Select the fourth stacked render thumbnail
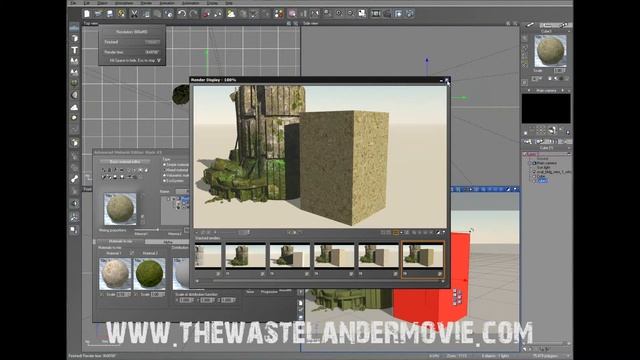 pyautogui.click(x=334, y=257)
